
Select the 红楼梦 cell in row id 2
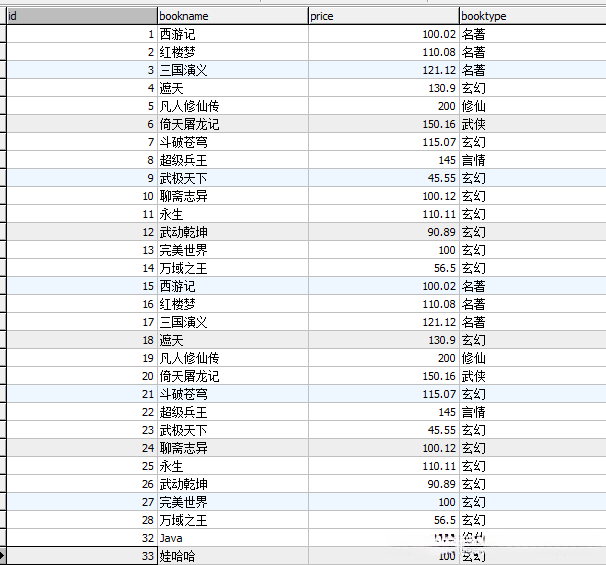233,52
